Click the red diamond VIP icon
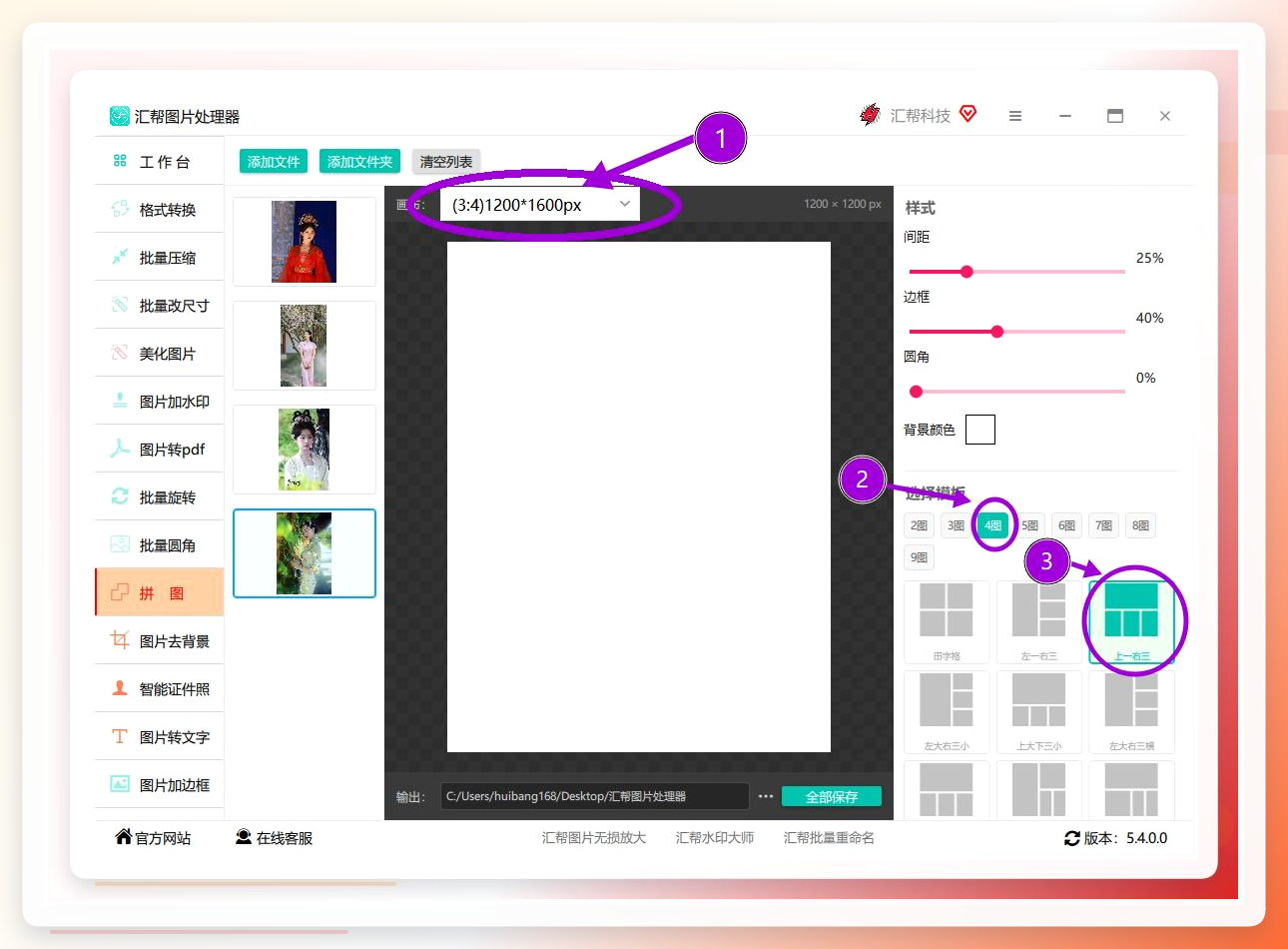 click(967, 114)
